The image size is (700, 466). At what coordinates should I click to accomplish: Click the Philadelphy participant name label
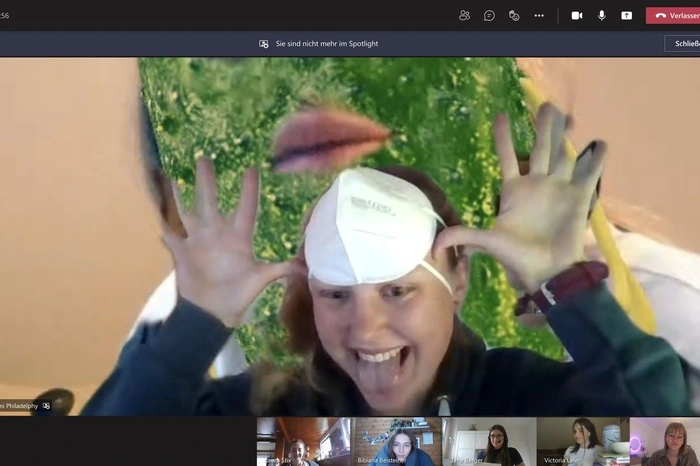click(x=19, y=406)
